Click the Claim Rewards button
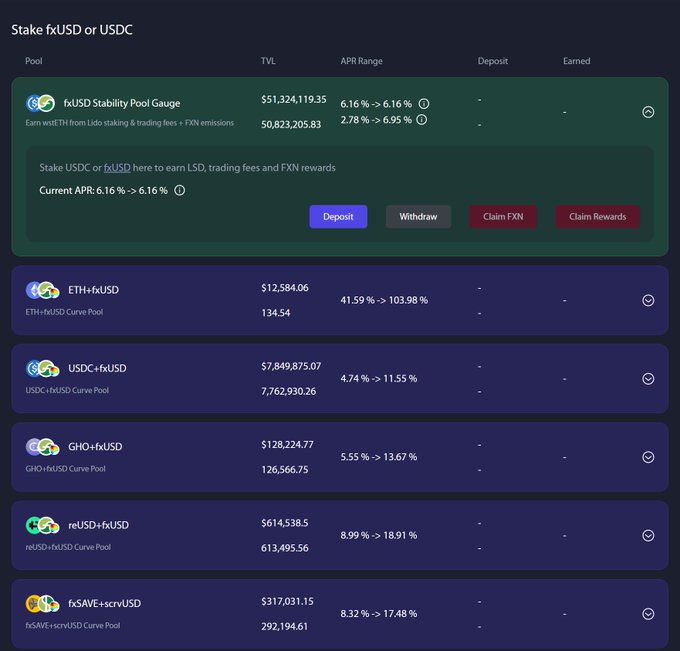 click(597, 216)
